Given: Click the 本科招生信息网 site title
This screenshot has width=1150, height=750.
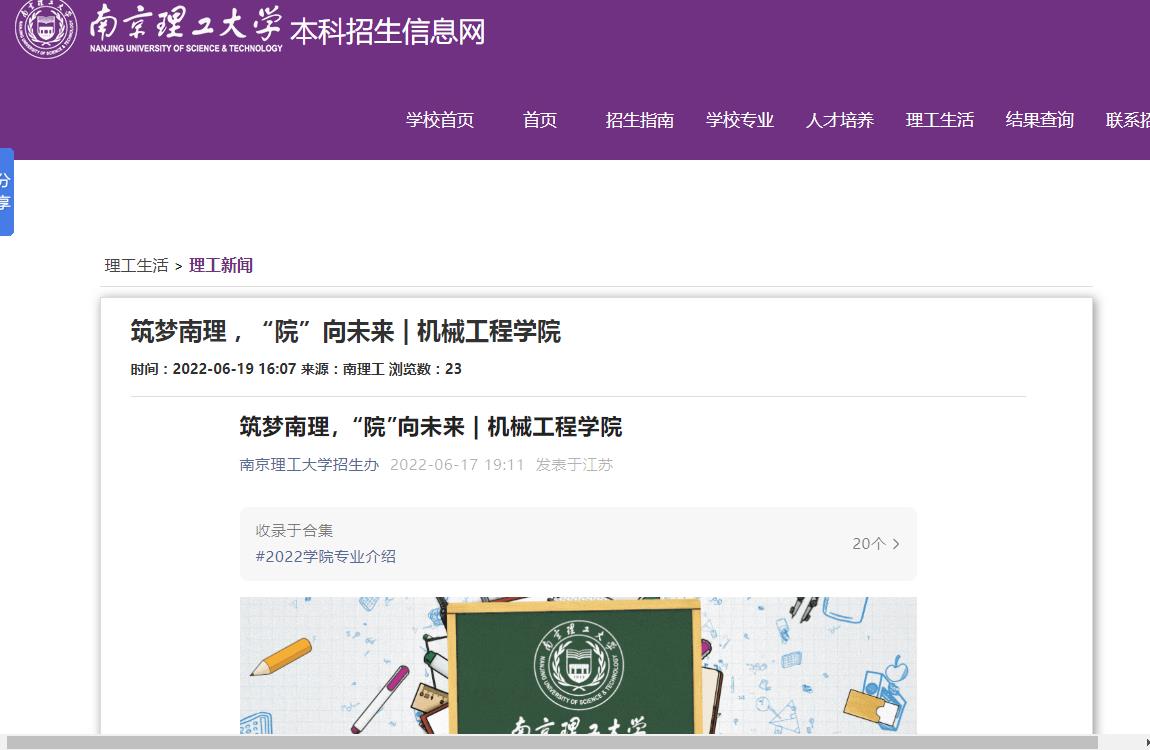Looking at the screenshot, I should pos(387,32).
